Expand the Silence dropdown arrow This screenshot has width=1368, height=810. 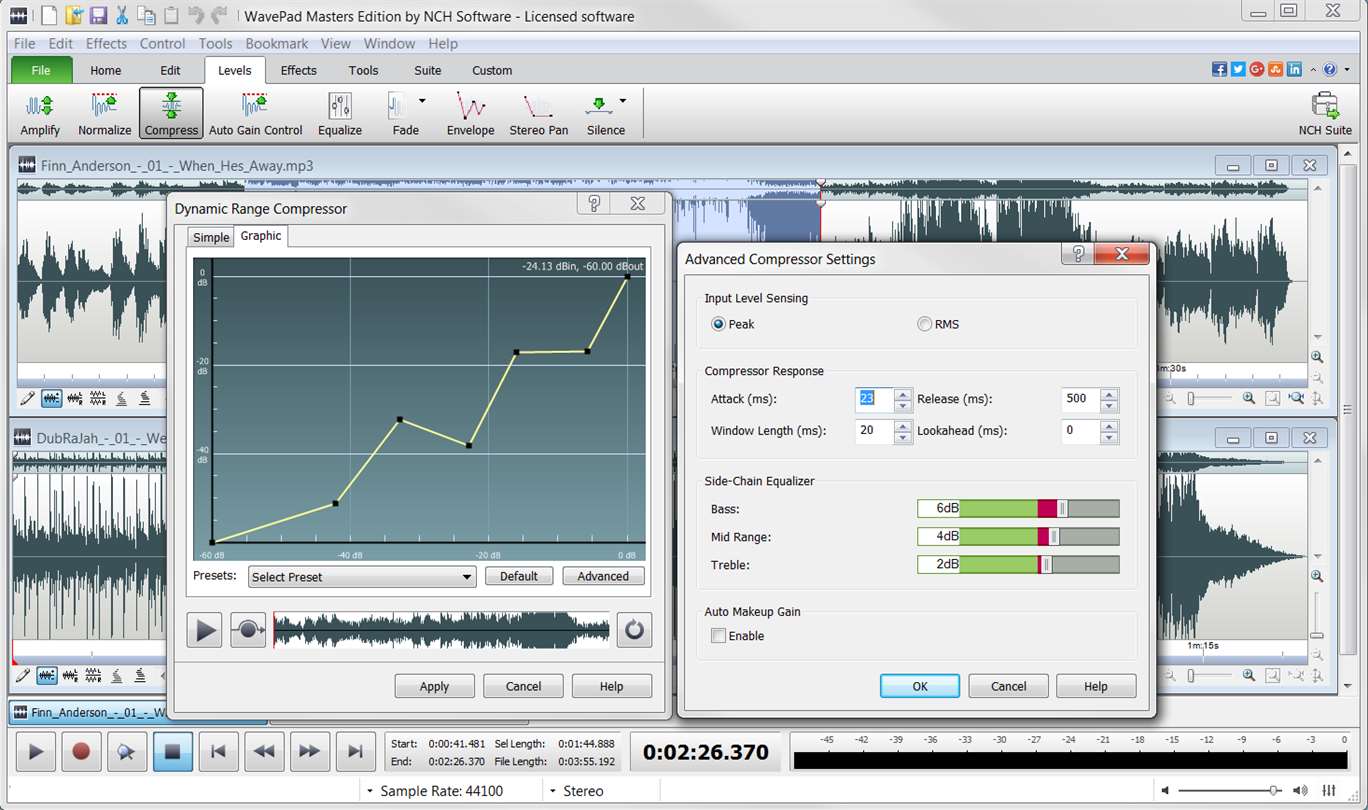(623, 101)
